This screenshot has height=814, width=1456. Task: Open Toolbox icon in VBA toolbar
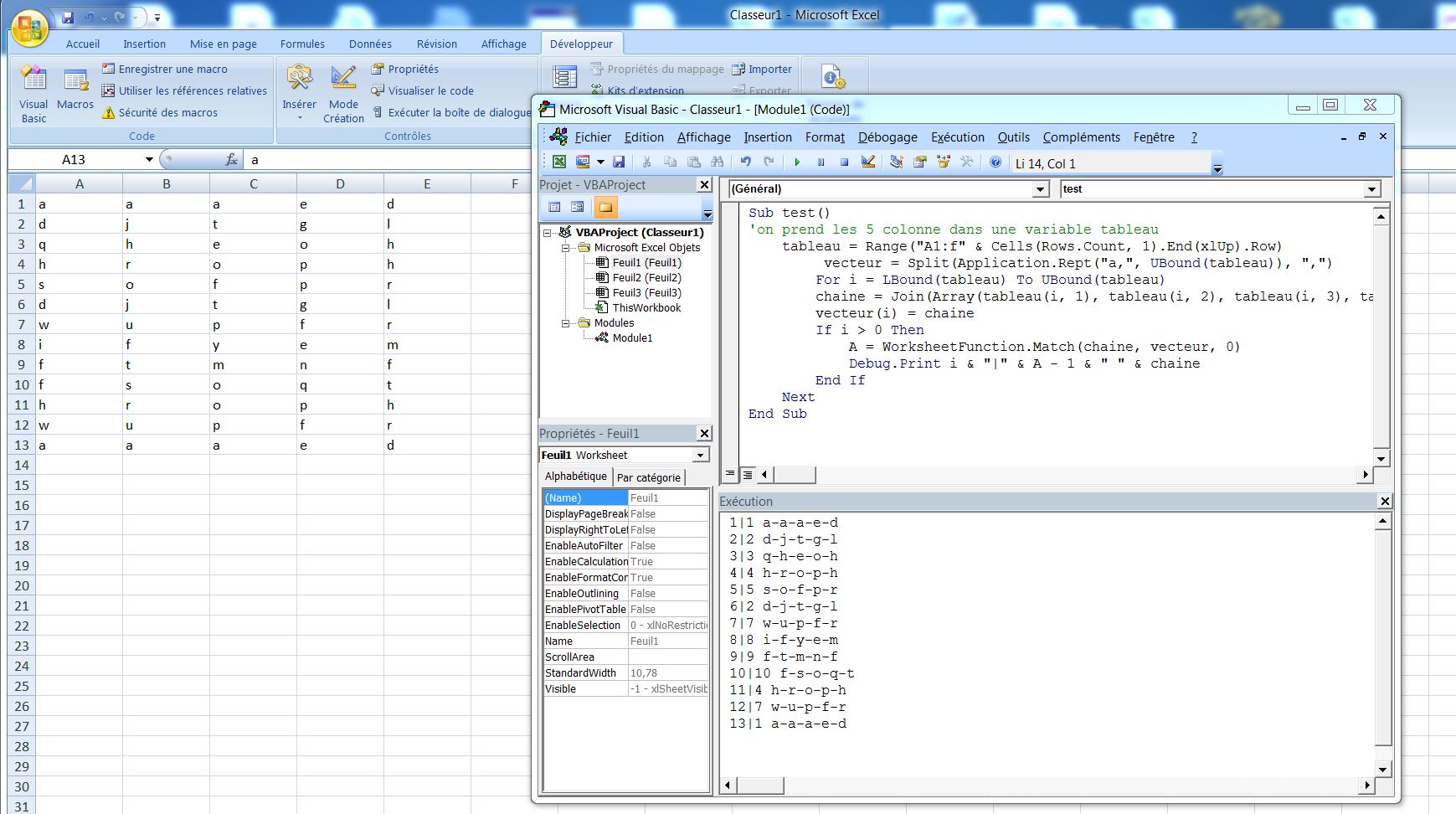(967, 162)
